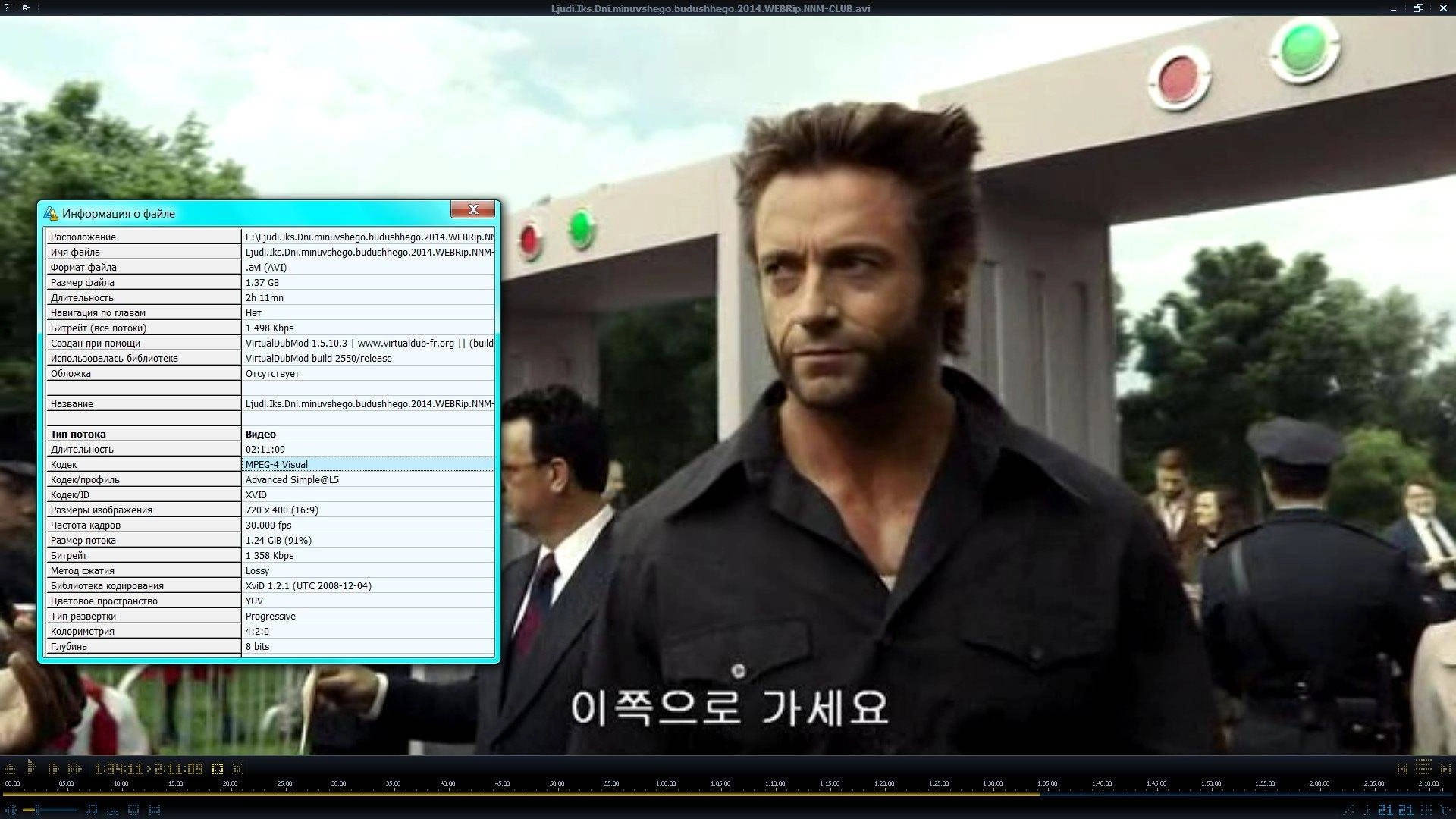Click the '.avi (AVI)' format value

[266, 267]
